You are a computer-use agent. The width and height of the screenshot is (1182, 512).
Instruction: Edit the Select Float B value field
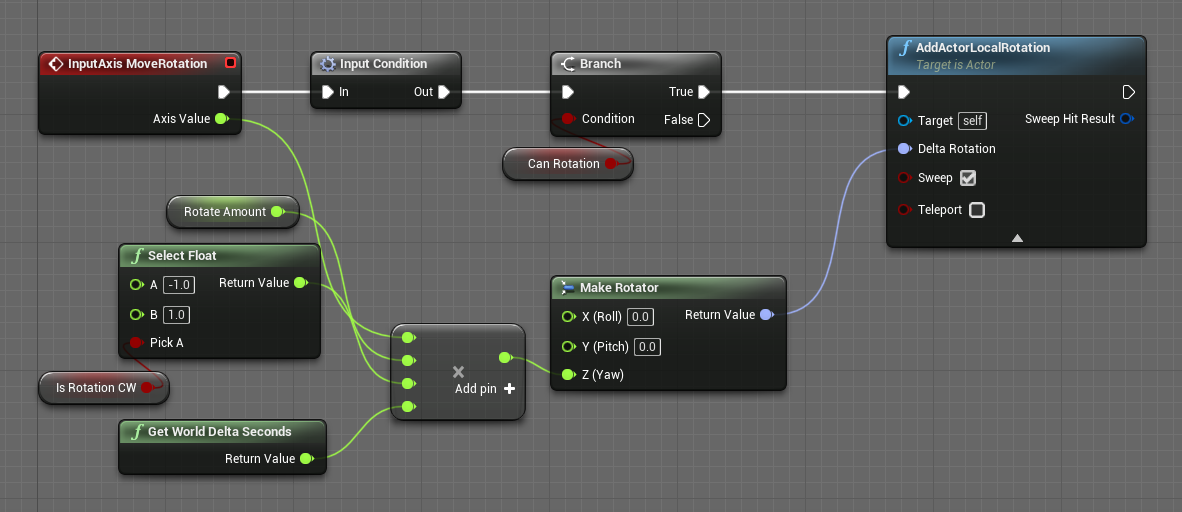[x=176, y=314]
